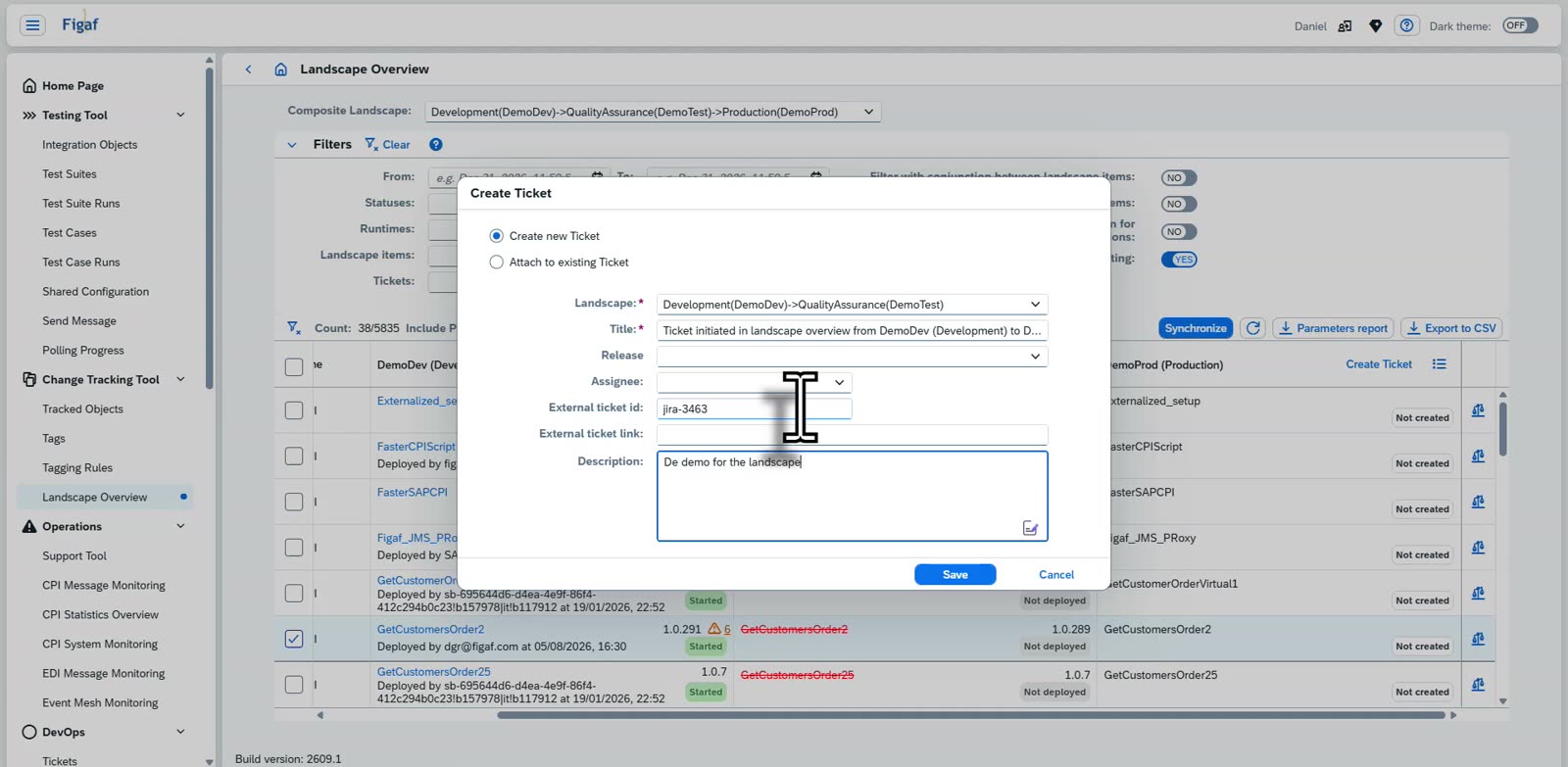The height and width of the screenshot is (767, 1568).
Task: Go back using the header arrow
Action: (x=249, y=70)
